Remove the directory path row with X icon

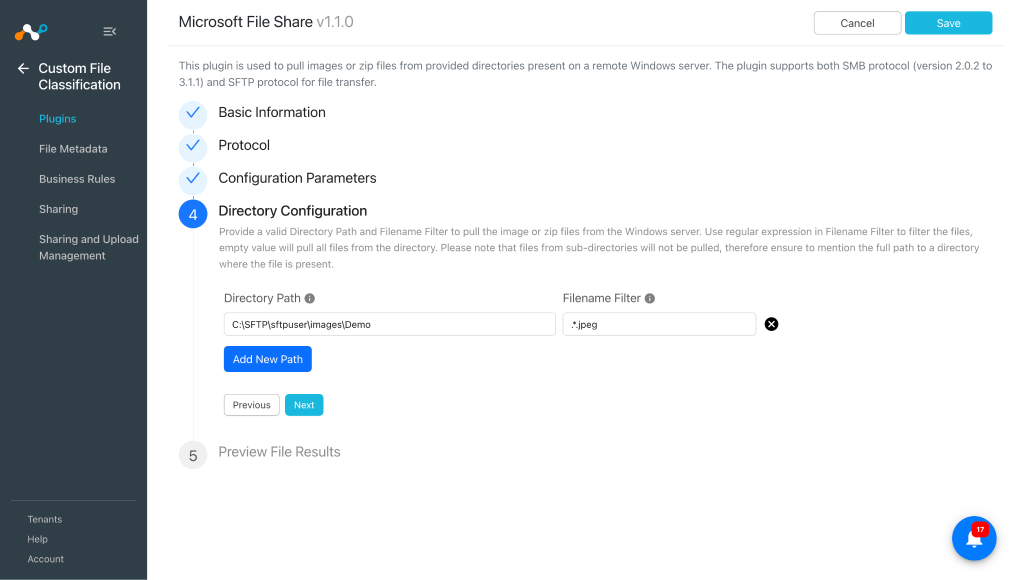coord(771,324)
